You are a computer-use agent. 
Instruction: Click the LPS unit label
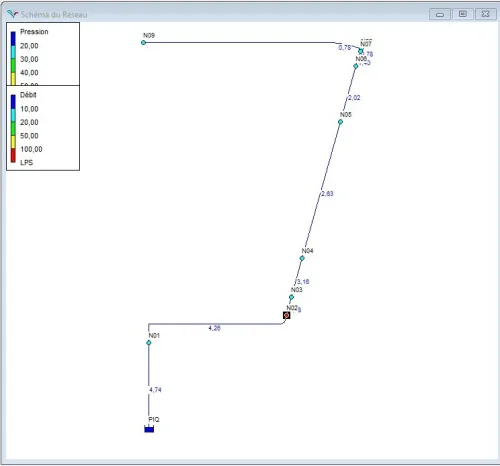(26, 163)
